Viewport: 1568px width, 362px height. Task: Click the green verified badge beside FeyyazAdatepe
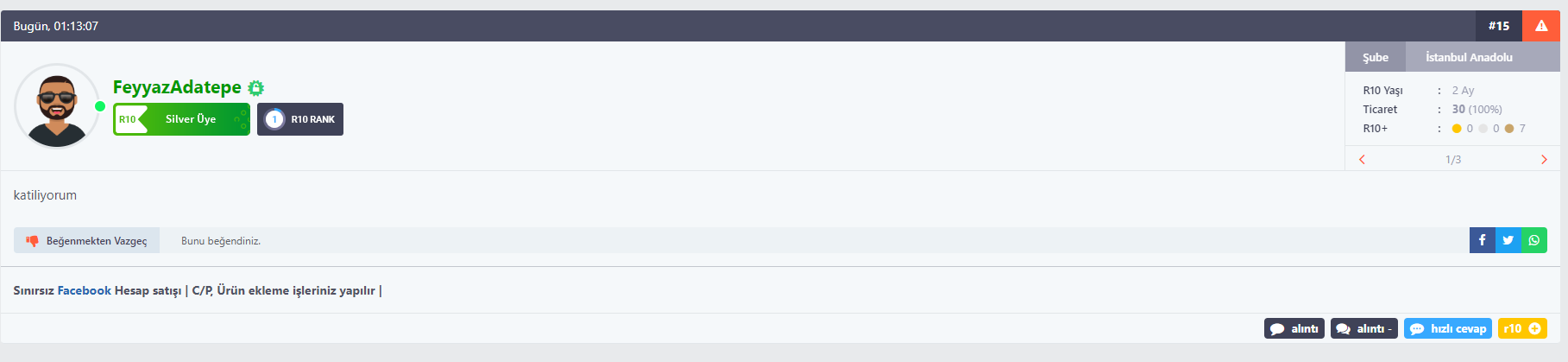tap(255, 87)
